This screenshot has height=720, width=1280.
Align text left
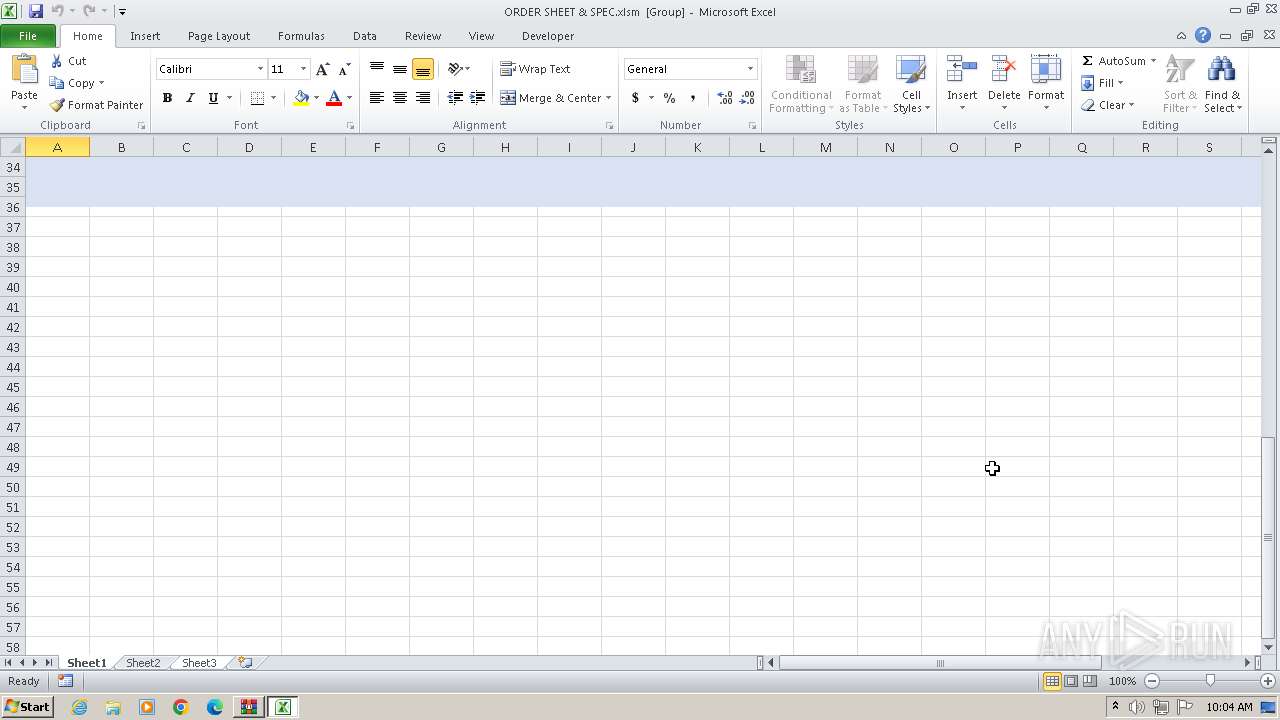[x=377, y=98]
